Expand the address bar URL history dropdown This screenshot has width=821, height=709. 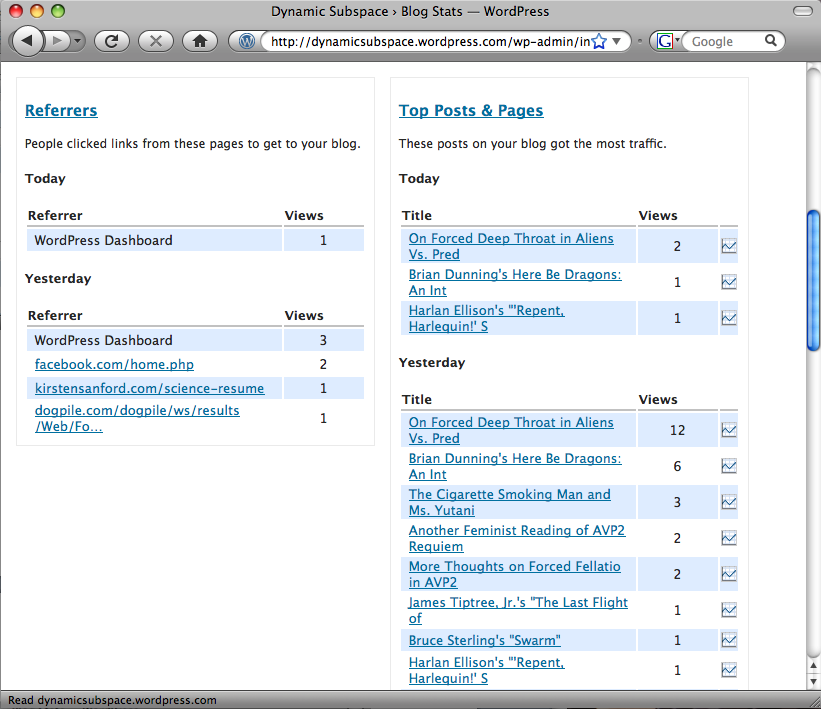pos(617,41)
